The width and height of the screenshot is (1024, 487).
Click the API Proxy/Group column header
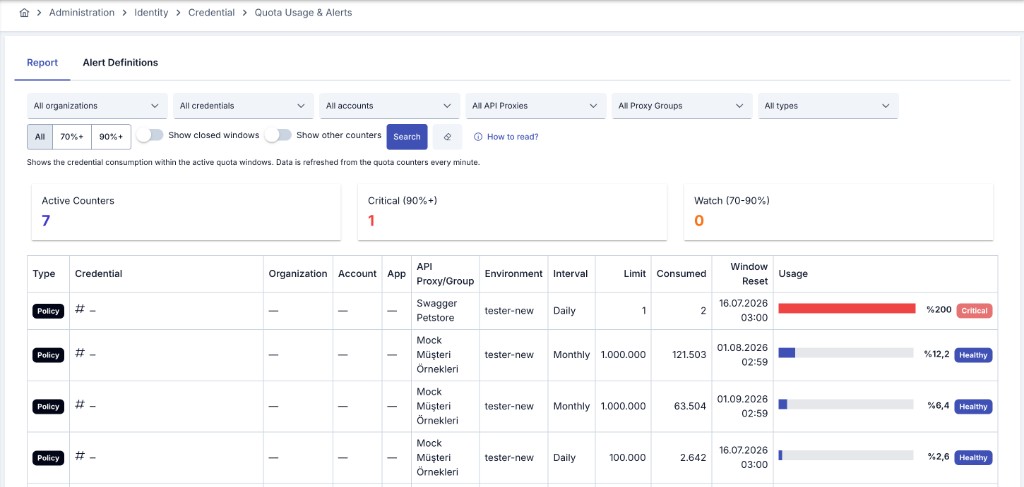[445, 274]
